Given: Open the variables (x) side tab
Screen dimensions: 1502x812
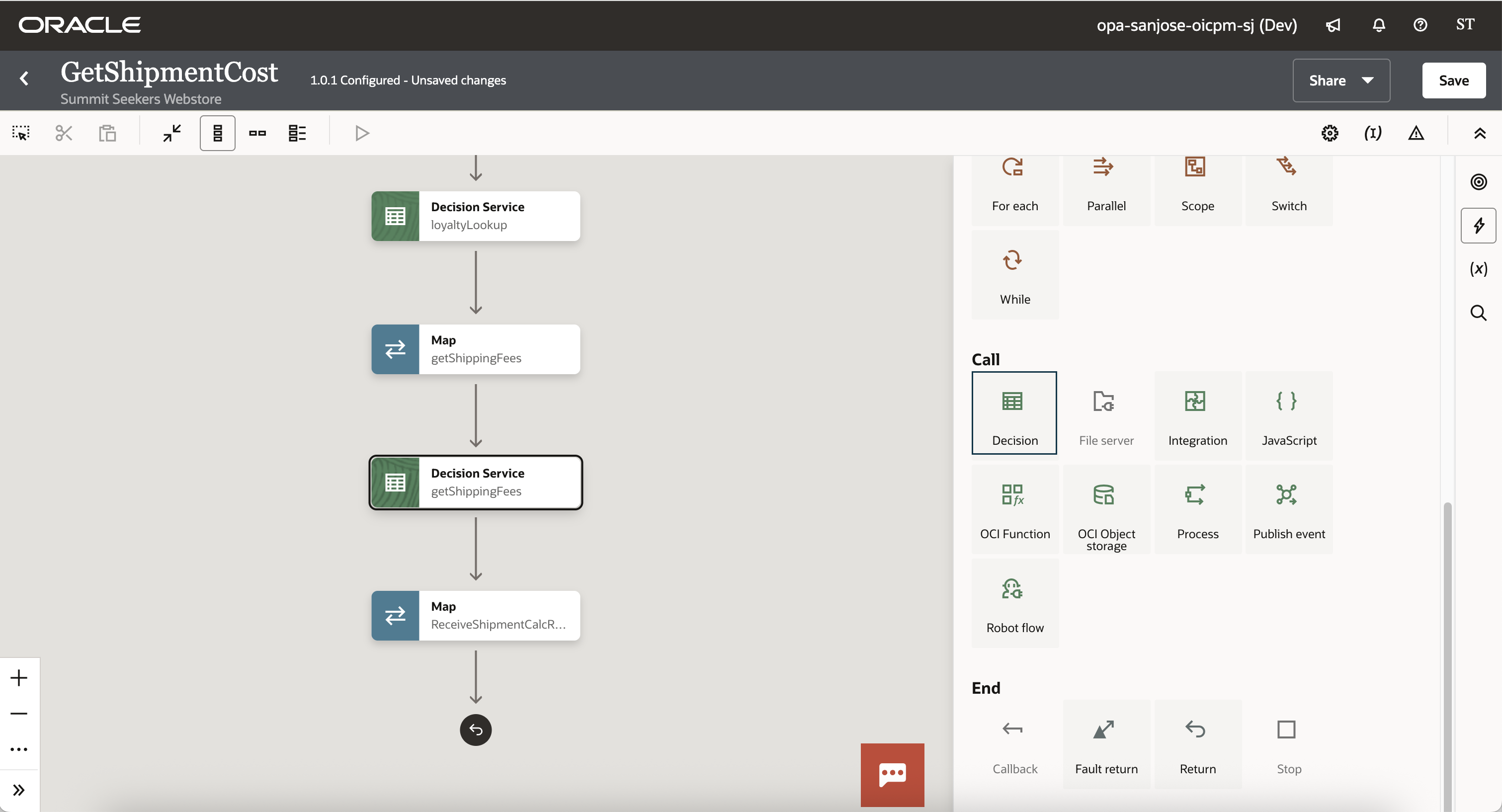Looking at the screenshot, I should [x=1478, y=269].
